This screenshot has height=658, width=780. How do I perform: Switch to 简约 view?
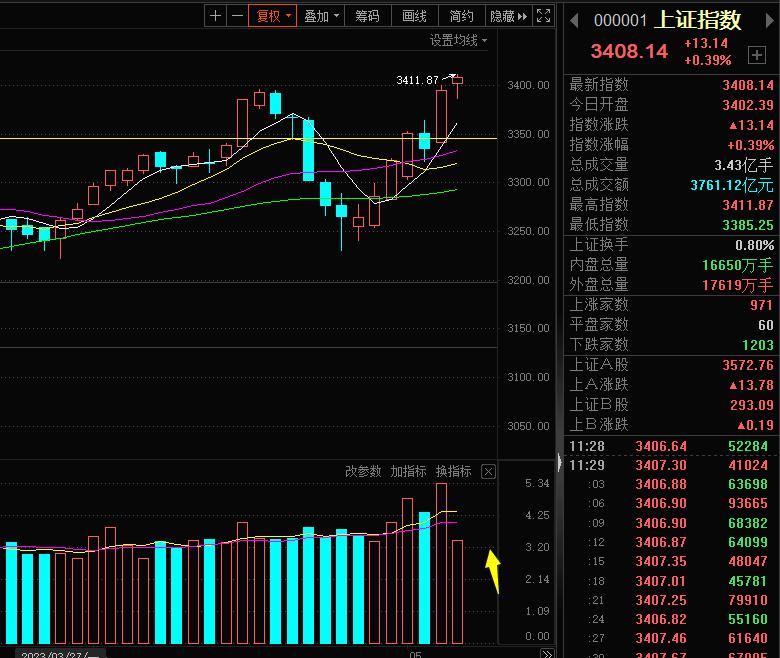coord(461,16)
